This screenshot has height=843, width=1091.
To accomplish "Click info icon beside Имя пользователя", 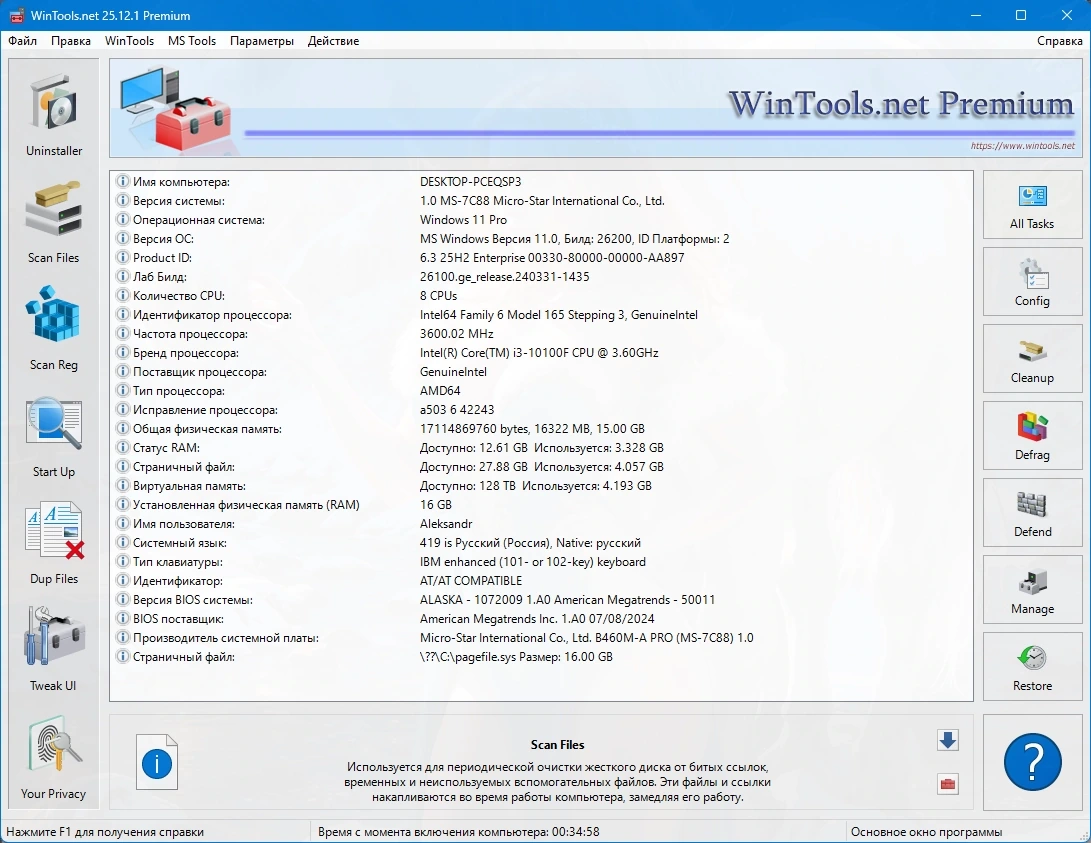I will point(122,524).
